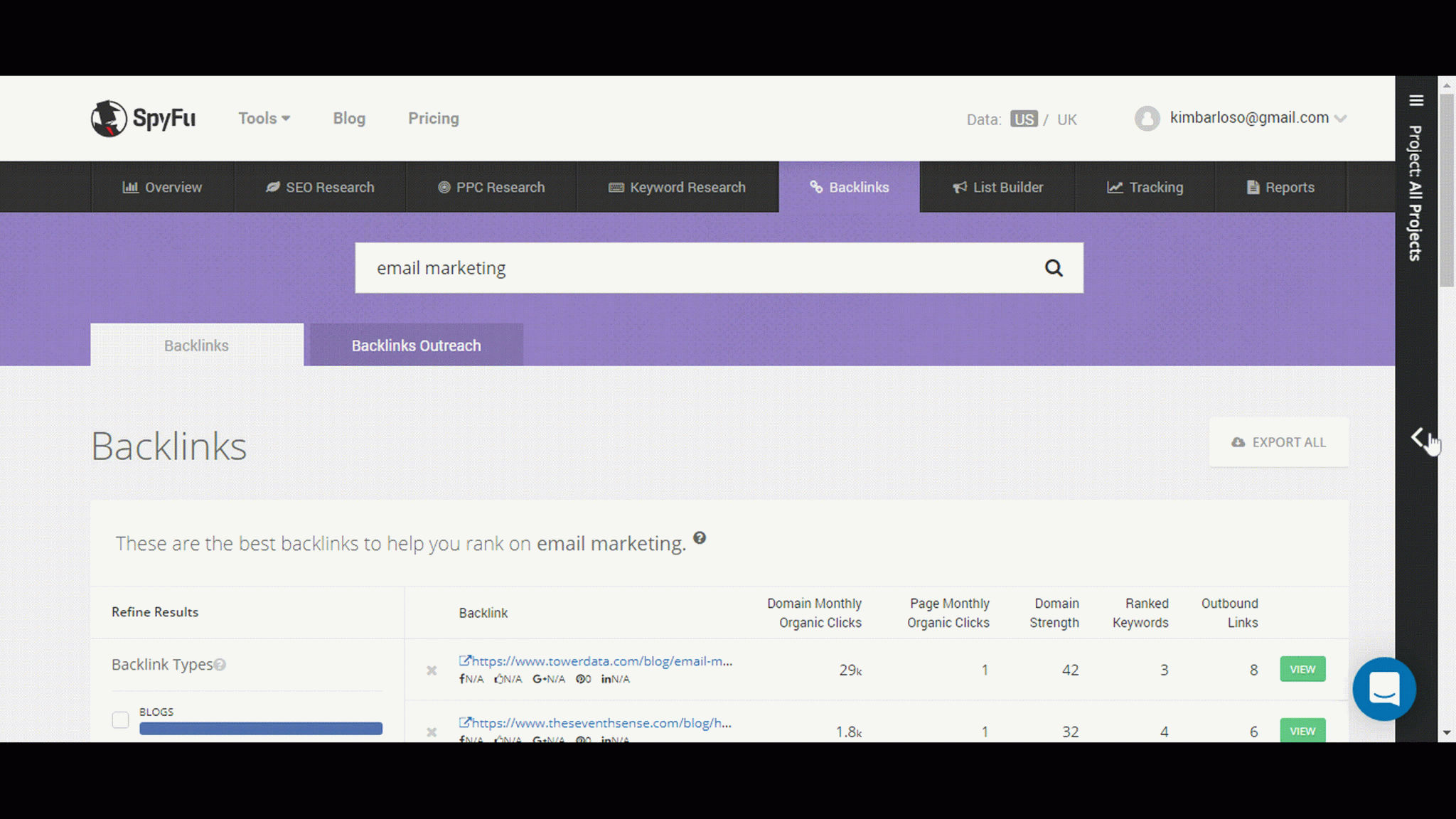Click the 29k organic clicks value
Screen dimensions: 1456x819
850,670
